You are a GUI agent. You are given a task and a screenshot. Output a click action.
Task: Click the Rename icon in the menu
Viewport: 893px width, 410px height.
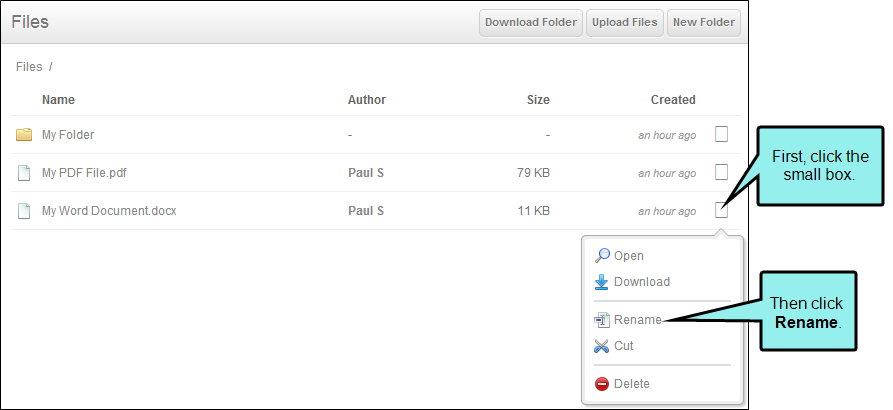point(602,320)
